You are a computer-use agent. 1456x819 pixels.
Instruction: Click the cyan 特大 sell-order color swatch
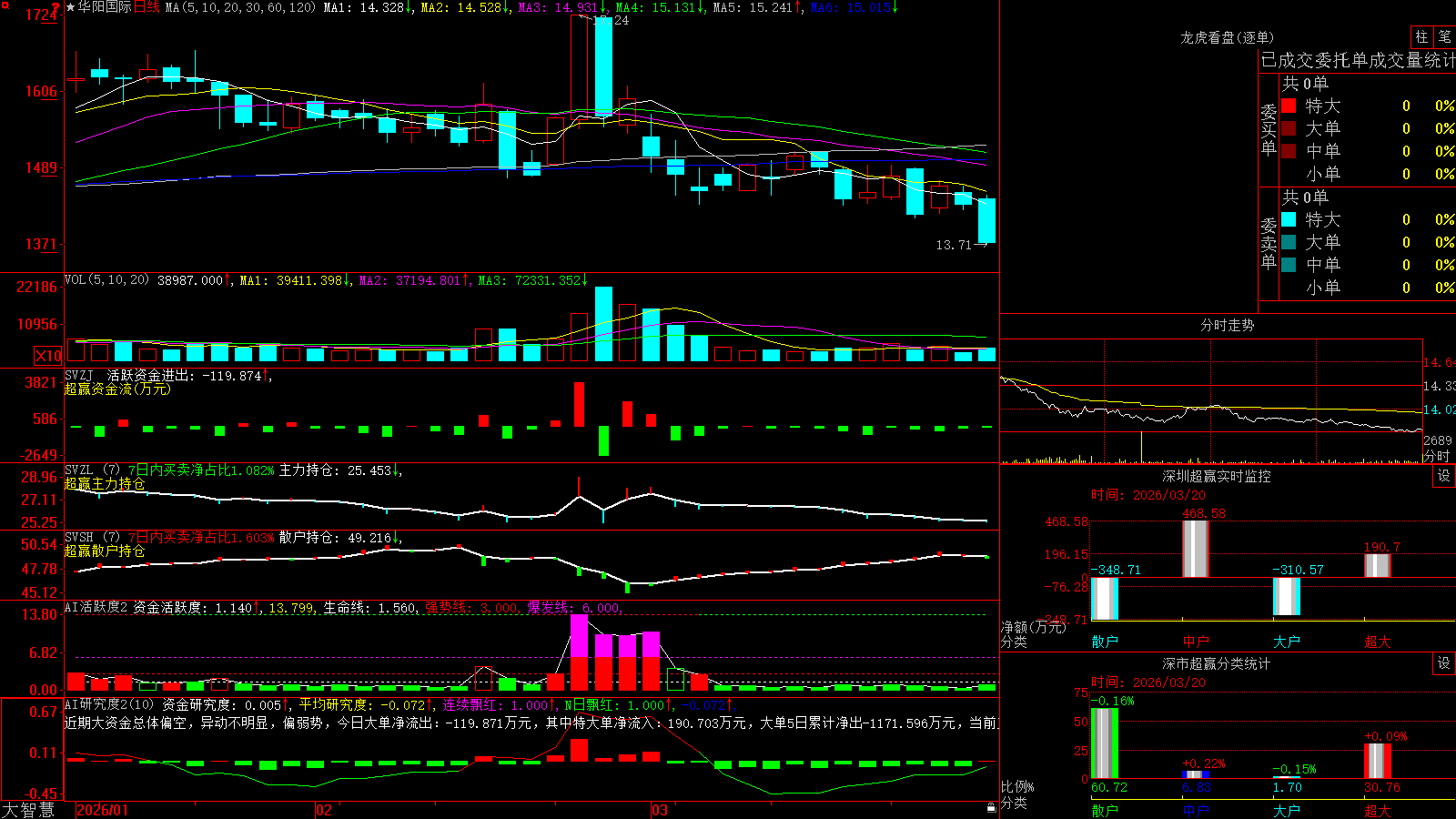point(1289,219)
